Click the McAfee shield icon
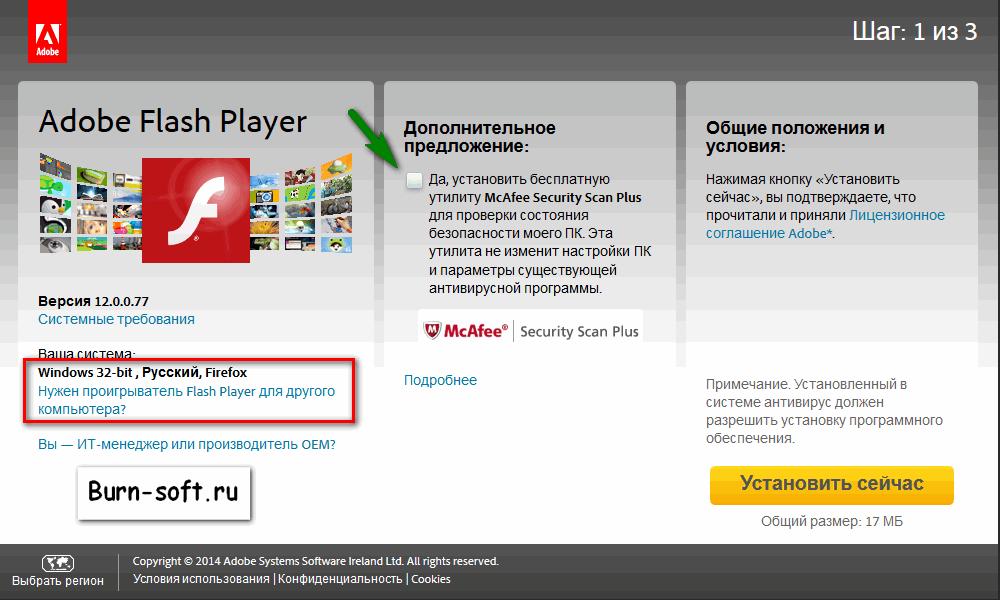This screenshot has height=600, width=1000. [x=432, y=330]
